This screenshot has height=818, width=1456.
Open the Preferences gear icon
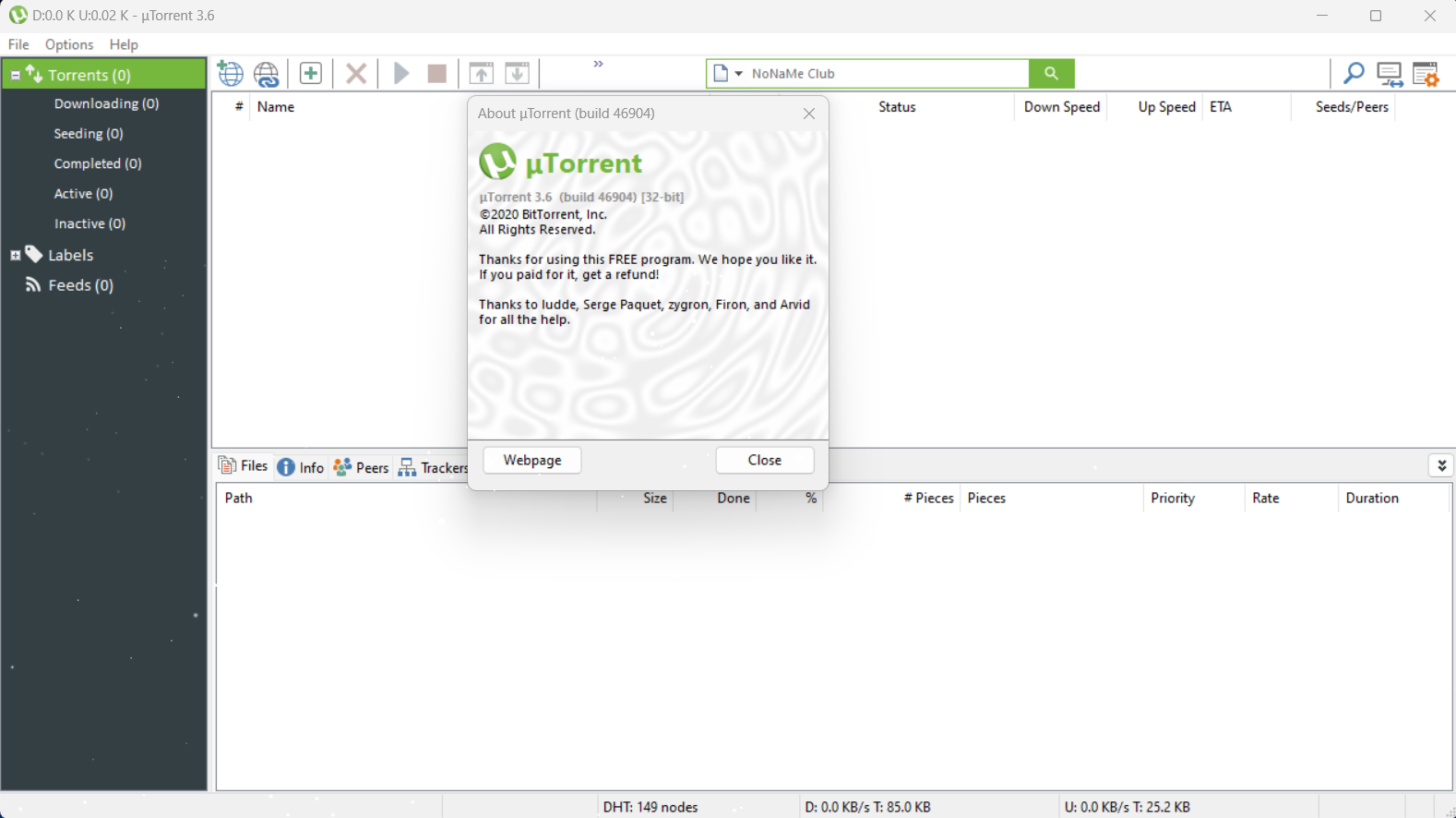tap(1426, 74)
